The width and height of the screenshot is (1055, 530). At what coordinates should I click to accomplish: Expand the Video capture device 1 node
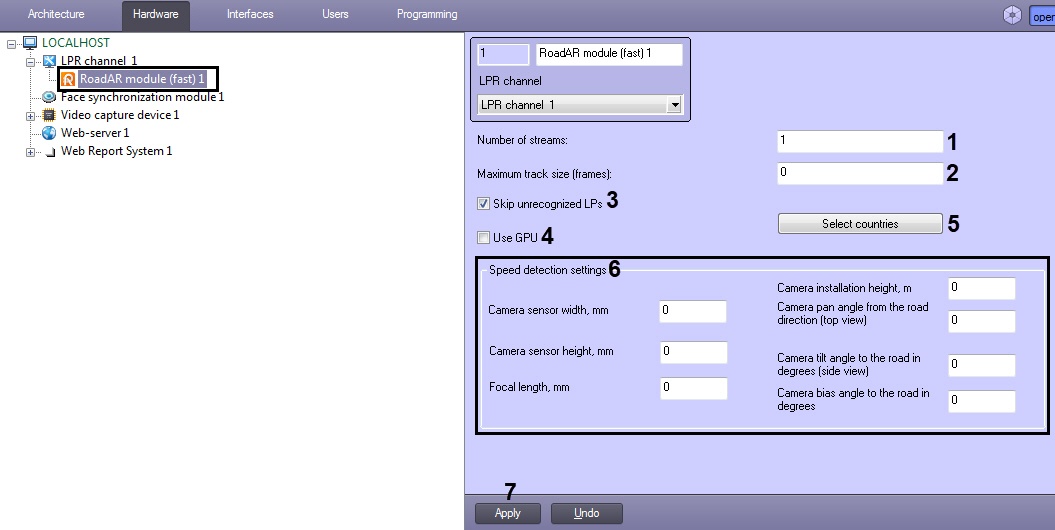coord(30,116)
